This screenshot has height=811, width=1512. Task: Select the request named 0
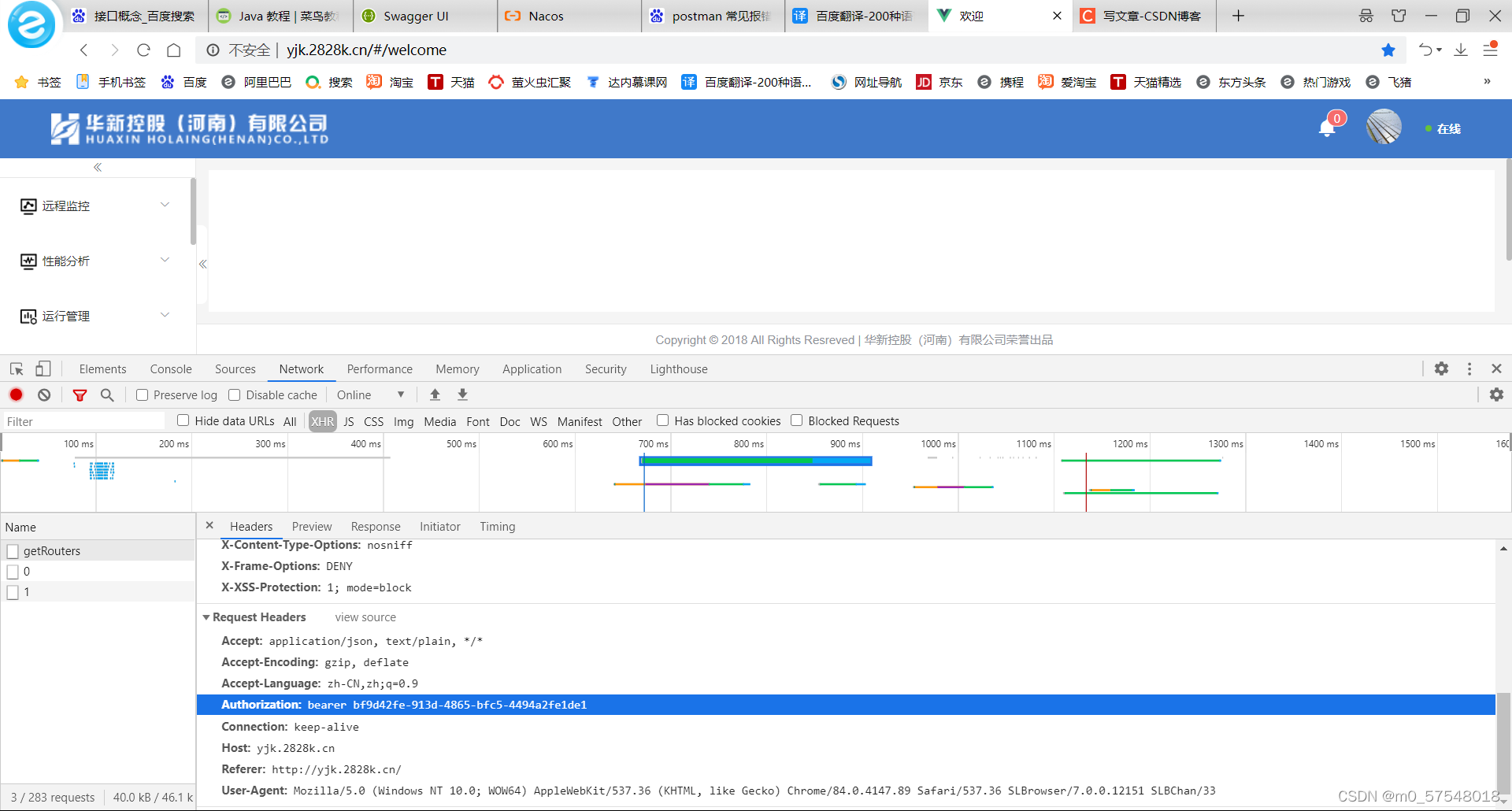point(98,571)
